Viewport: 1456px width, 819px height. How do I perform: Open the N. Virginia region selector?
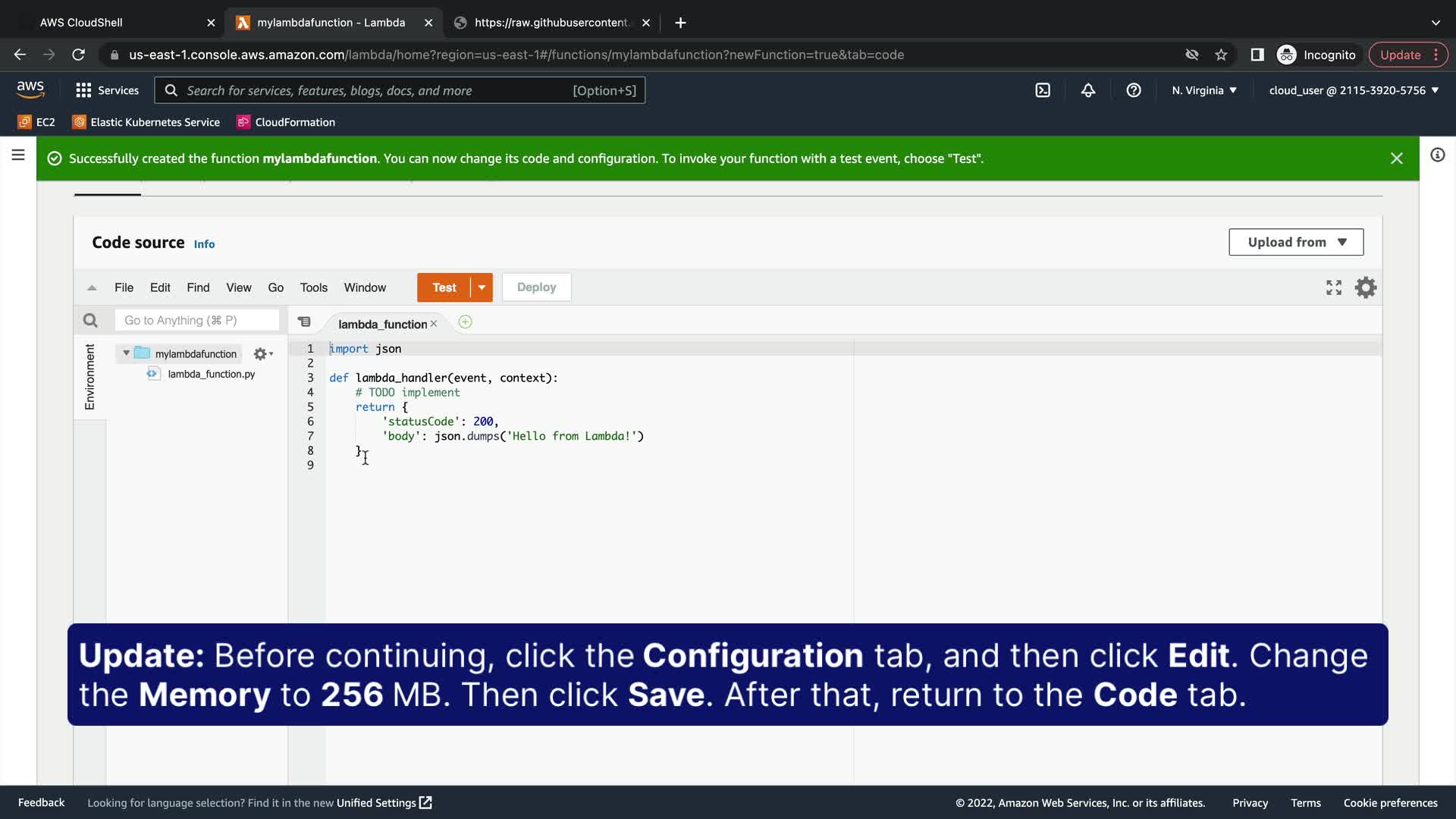(1203, 90)
